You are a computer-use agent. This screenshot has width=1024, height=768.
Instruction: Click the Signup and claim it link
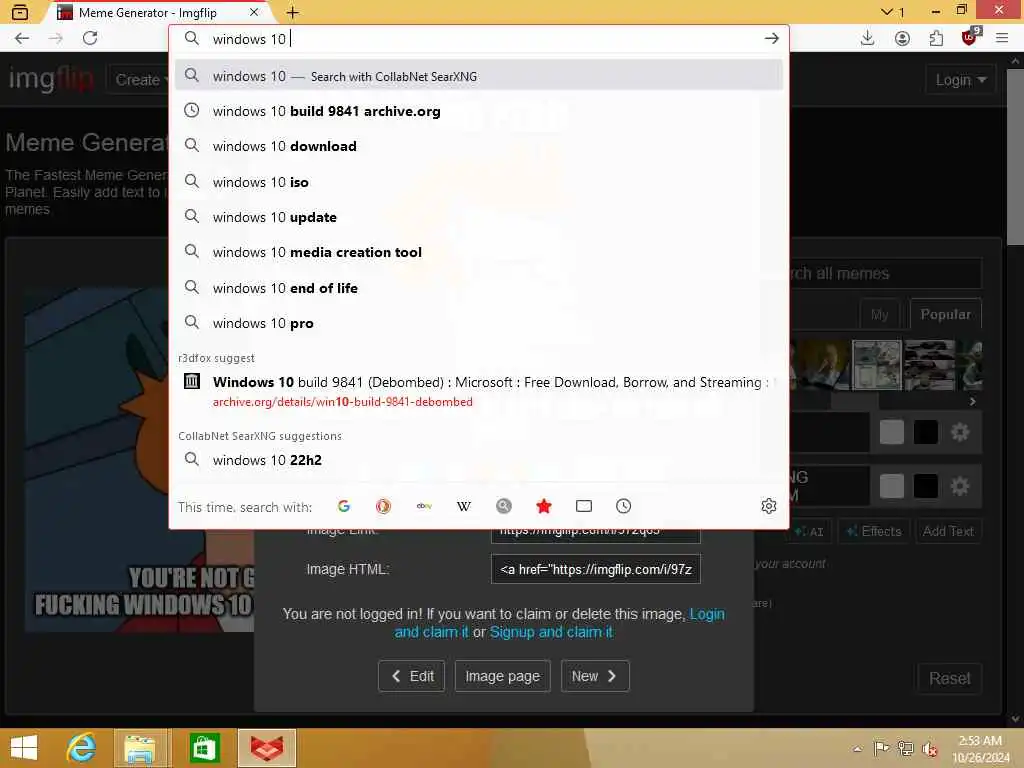(x=551, y=632)
